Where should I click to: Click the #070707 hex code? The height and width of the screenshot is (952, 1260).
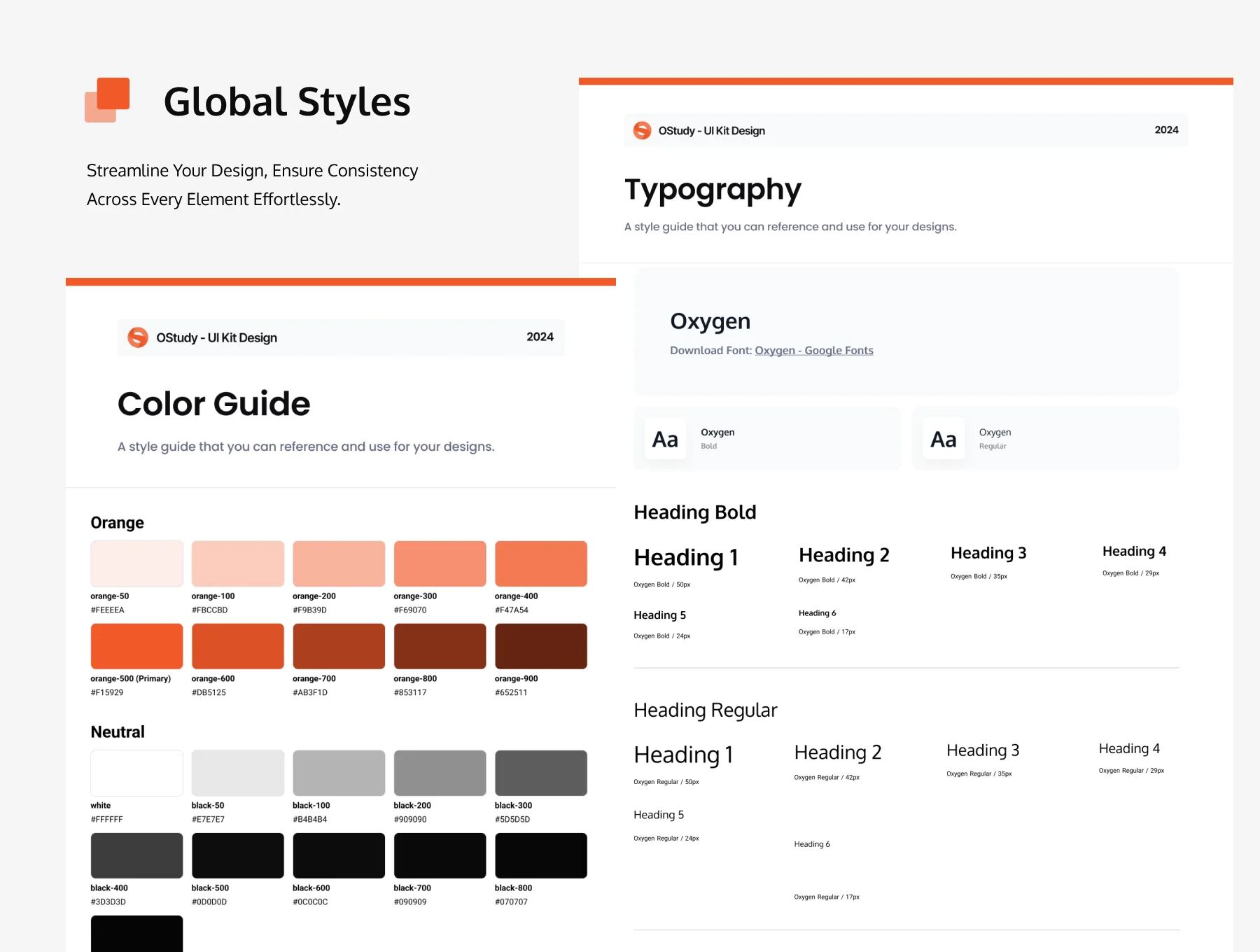(511, 902)
